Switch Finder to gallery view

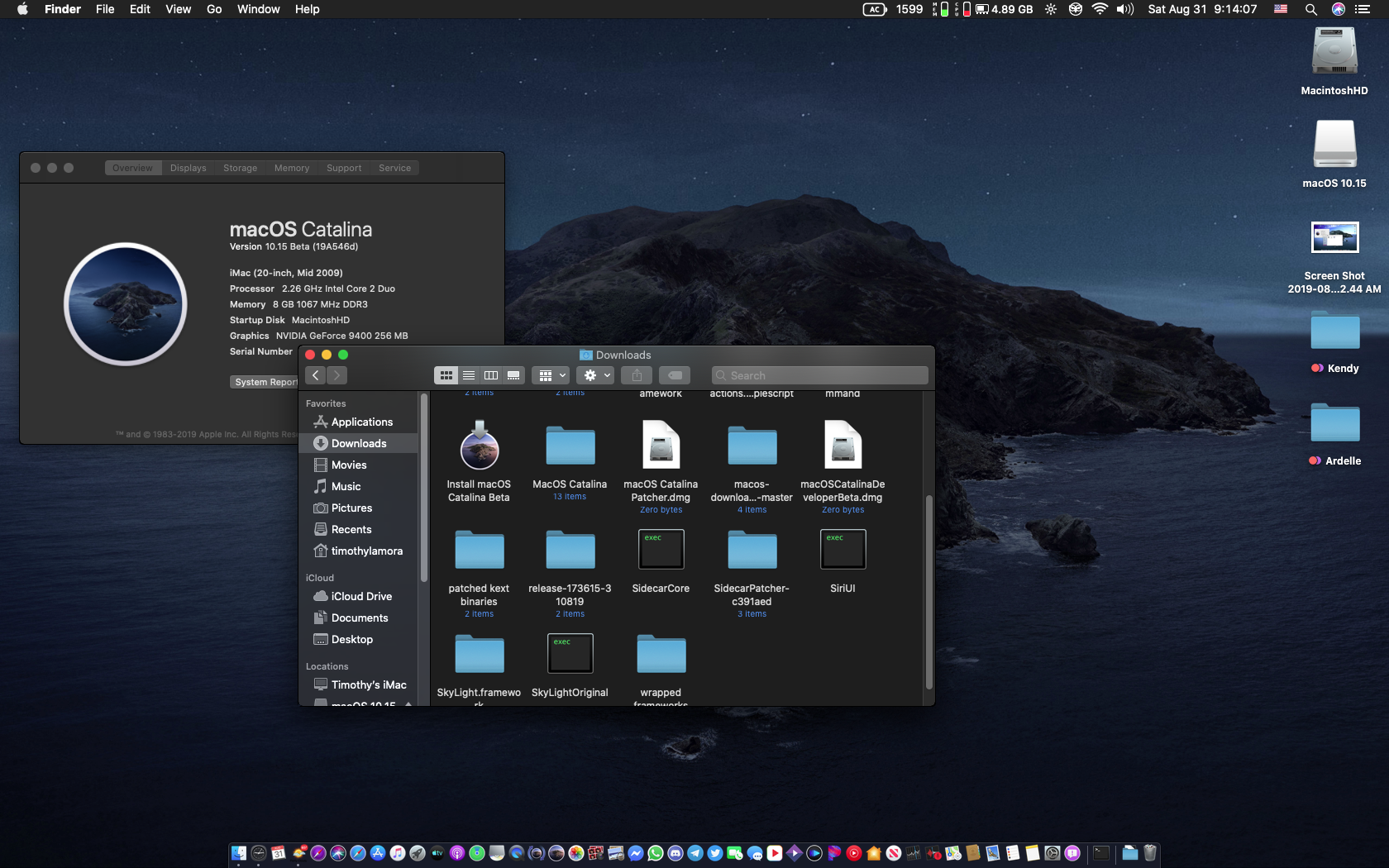pos(513,375)
